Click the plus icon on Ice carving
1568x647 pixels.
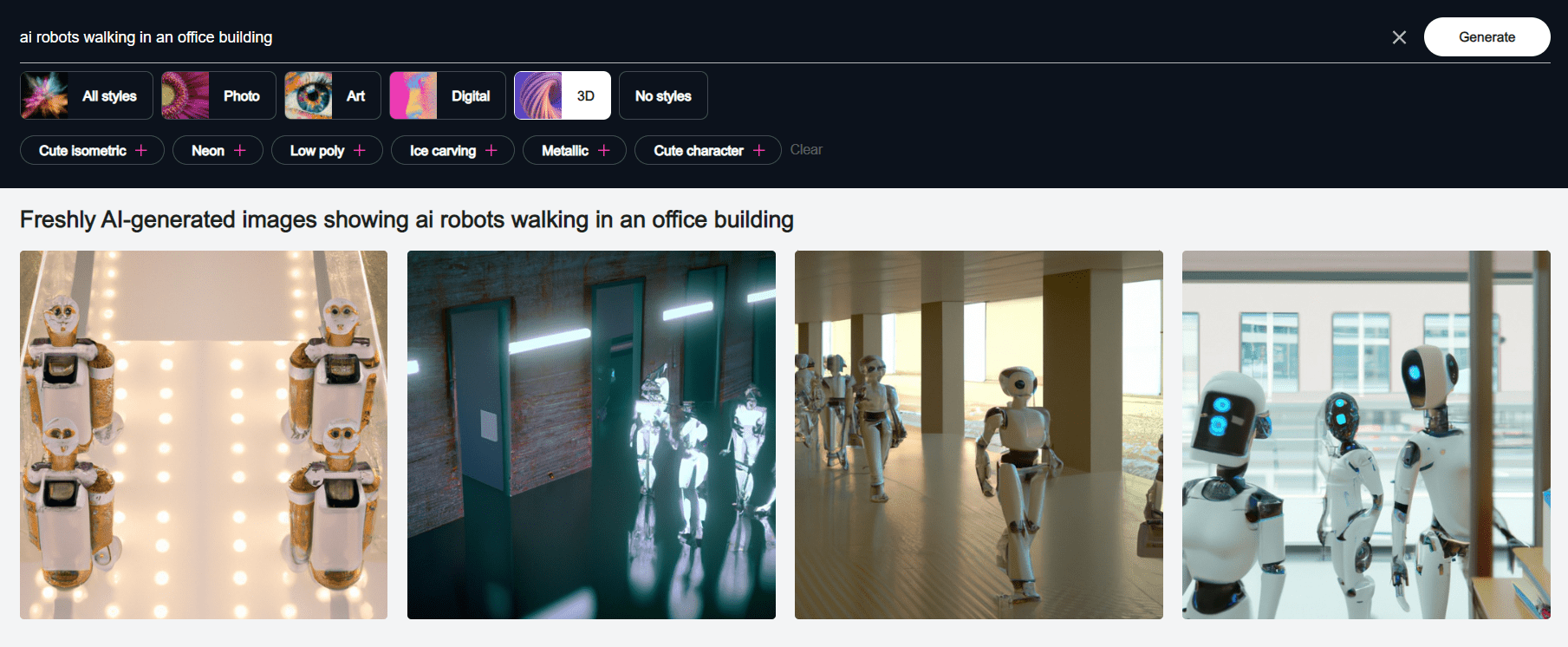point(491,150)
